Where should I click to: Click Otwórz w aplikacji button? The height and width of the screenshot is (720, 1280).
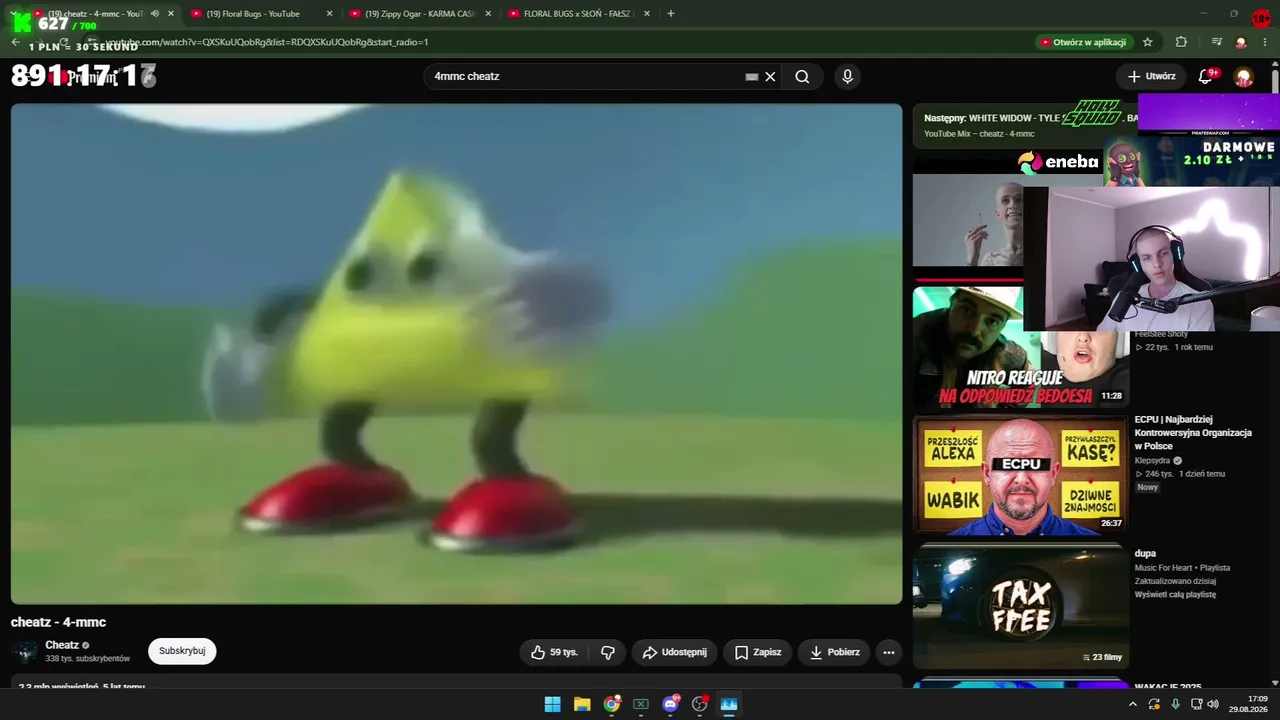(1083, 42)
